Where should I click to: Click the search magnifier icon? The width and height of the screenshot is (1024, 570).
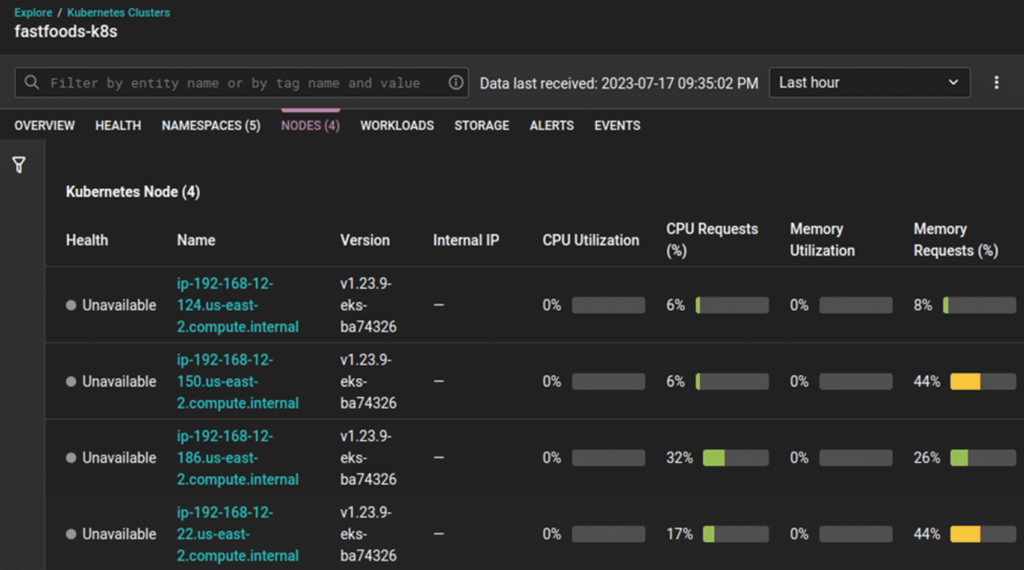31,82
